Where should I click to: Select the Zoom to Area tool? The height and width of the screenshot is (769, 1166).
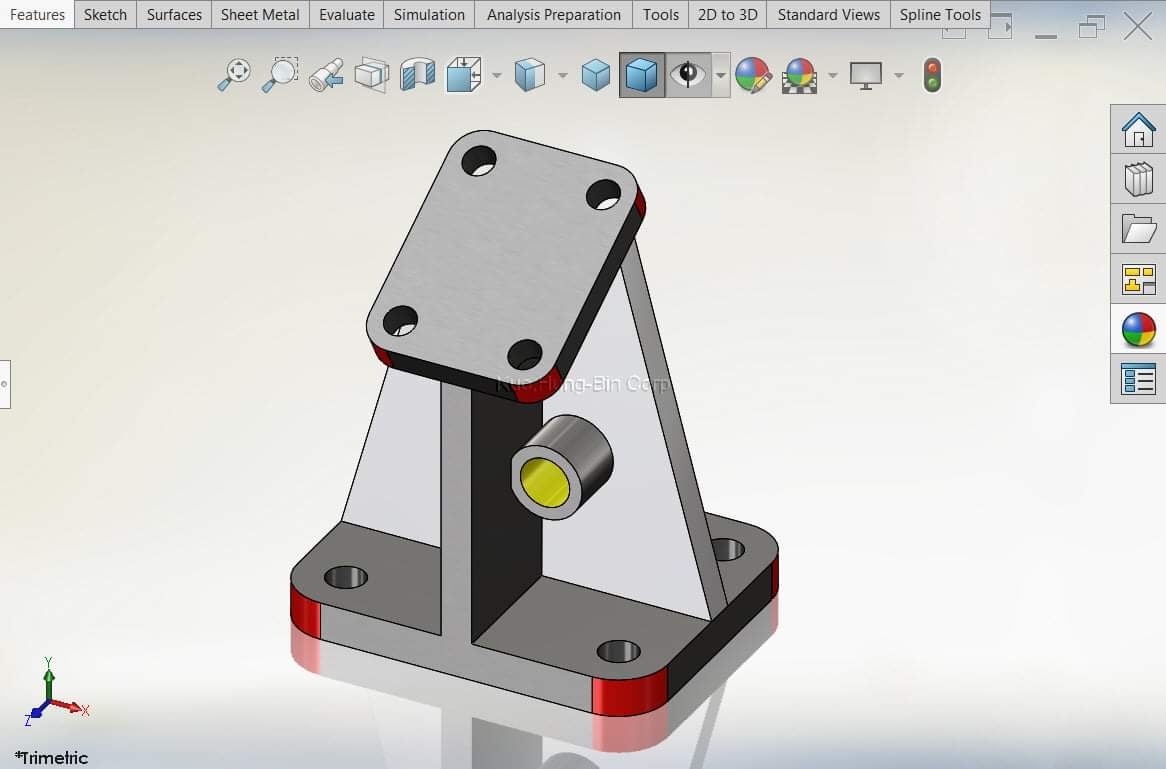coord(280,75)
